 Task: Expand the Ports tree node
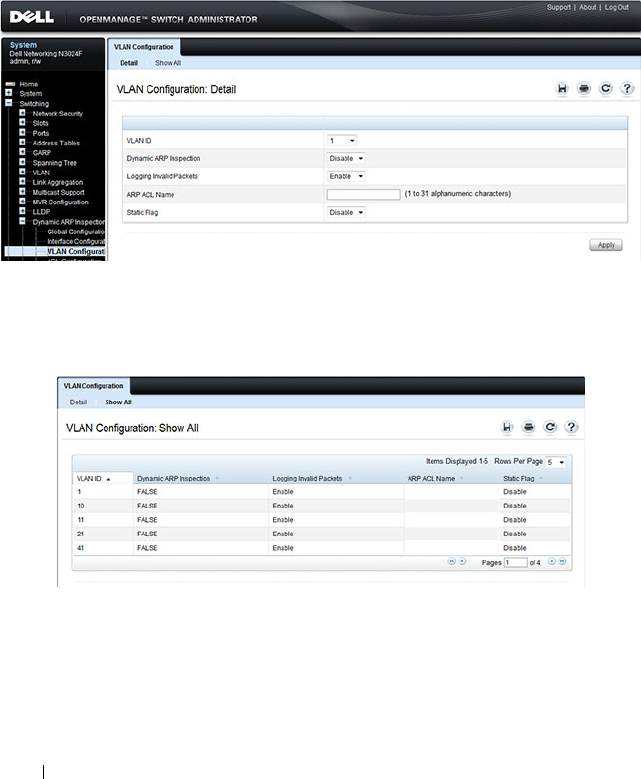pyautogui.click(x=22, y=133)
